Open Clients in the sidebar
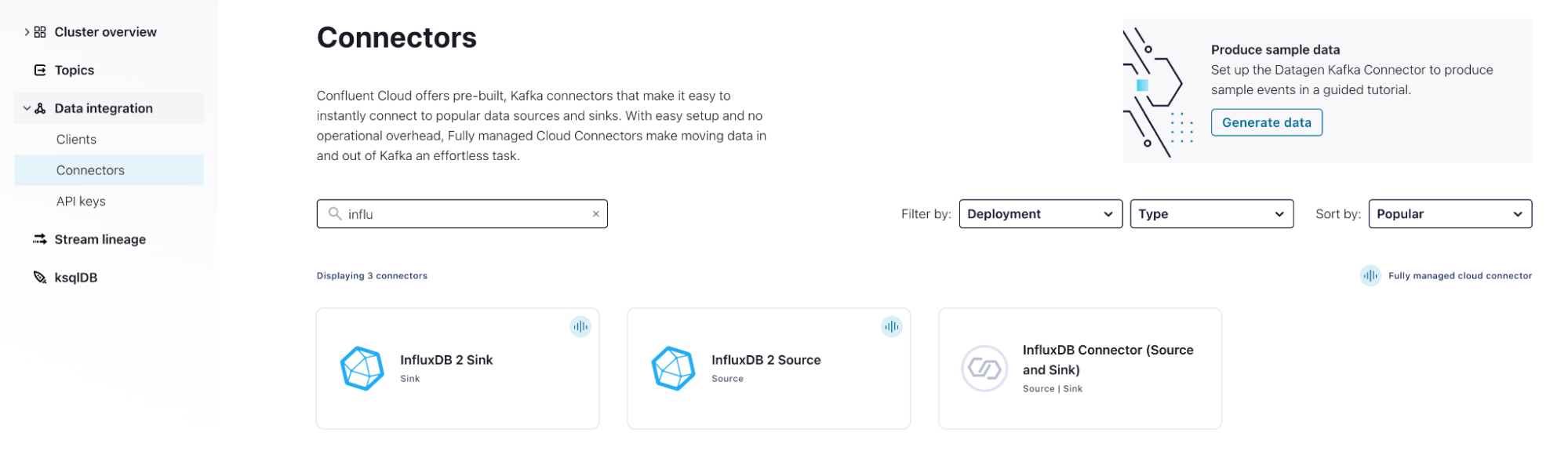Screen dimensions: 1568x458 [x=76, y=140]
